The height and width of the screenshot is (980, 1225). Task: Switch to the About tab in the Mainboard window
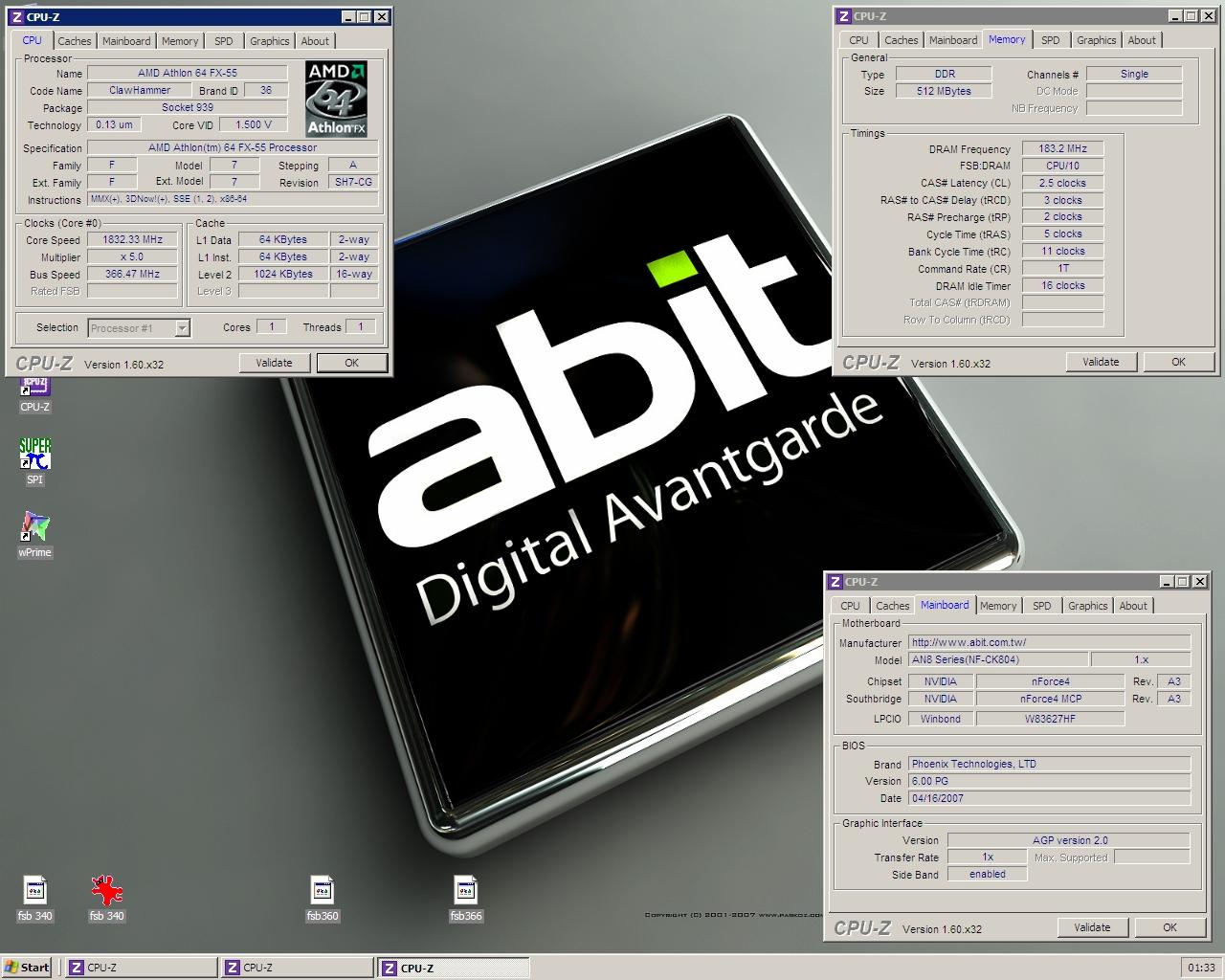pyautogui.click(x=1133, y=606)
